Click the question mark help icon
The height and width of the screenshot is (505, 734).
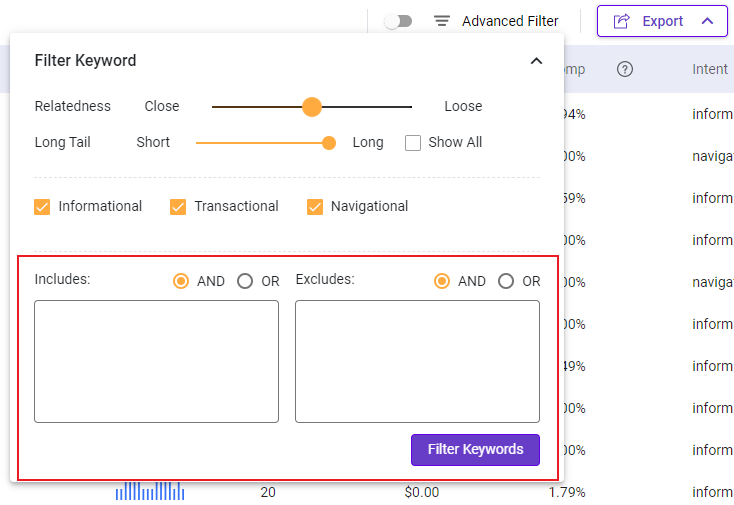pos(624,69)
